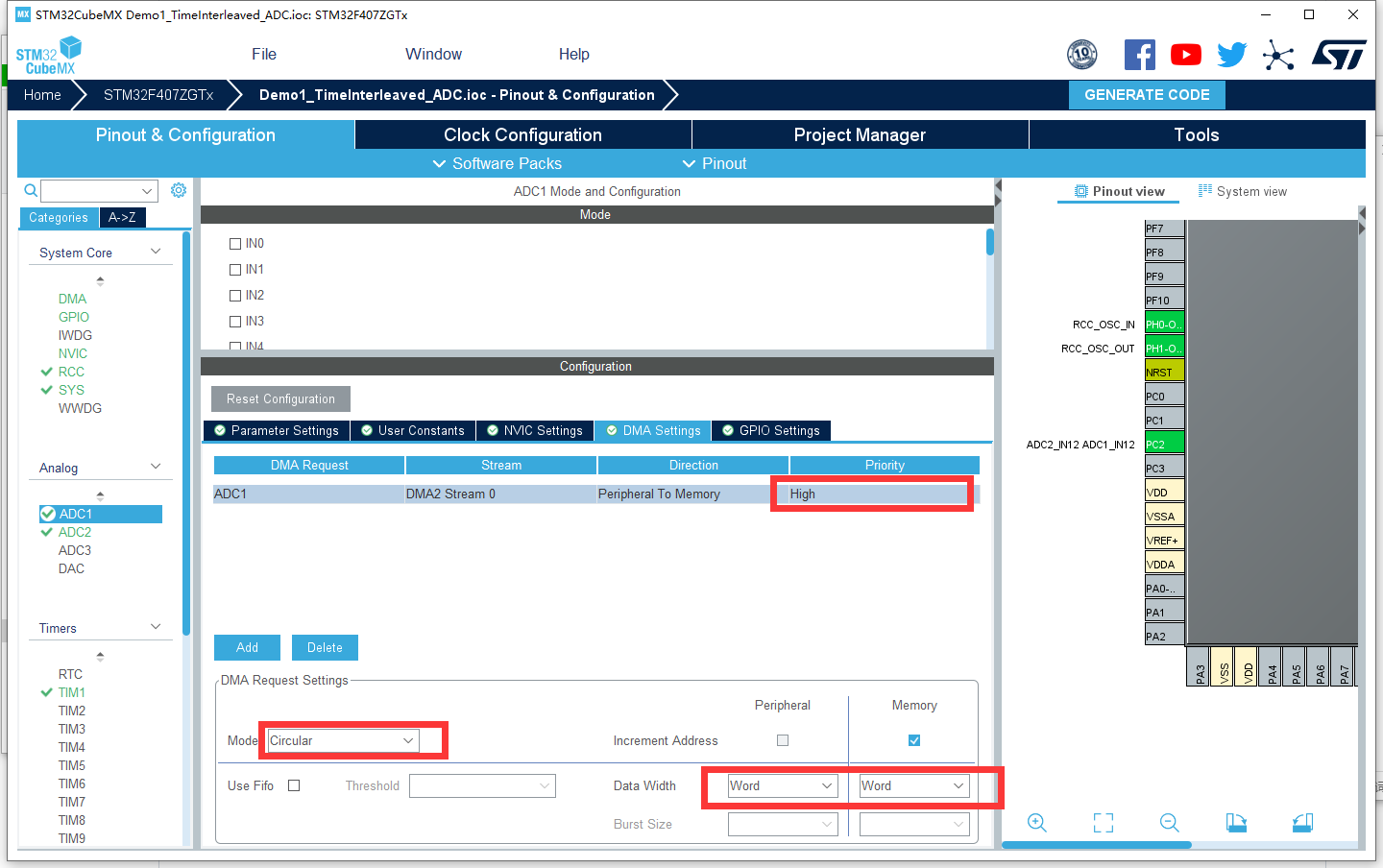The image size is (1383, 868).
Task: Click Delete to remove the DMA request
Action: (325, 647)
